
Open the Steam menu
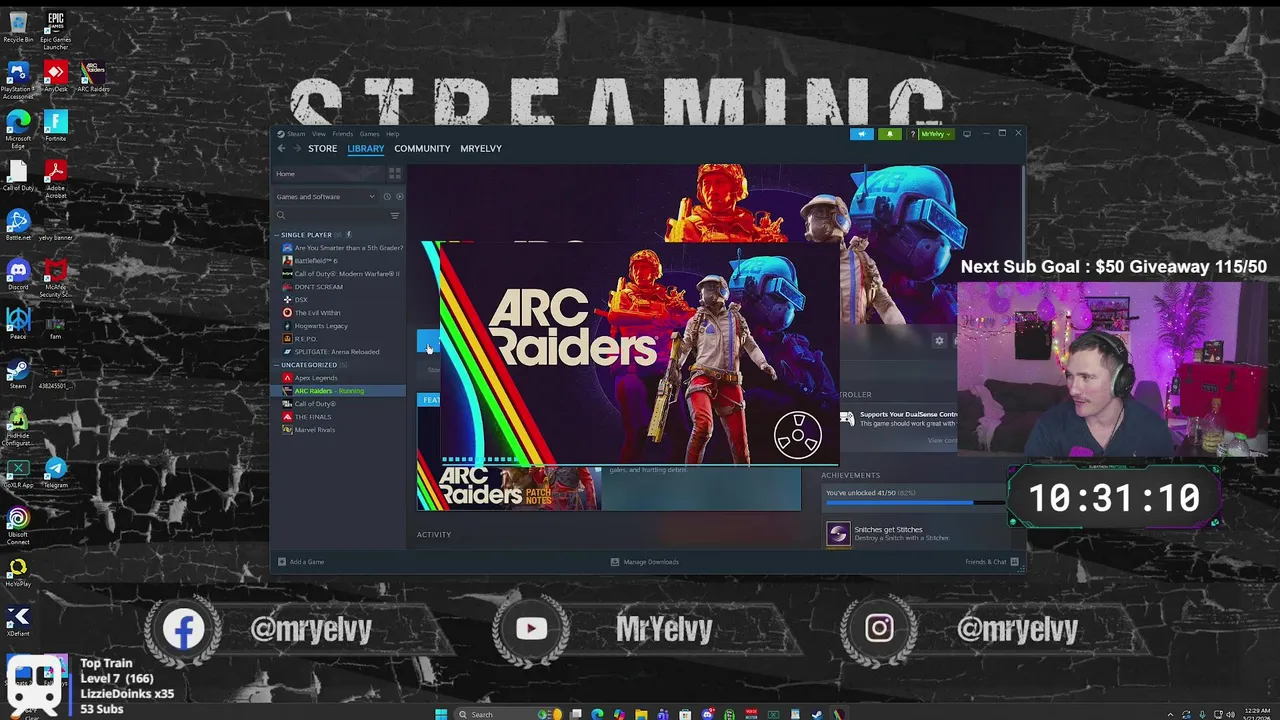coord(296,133)
